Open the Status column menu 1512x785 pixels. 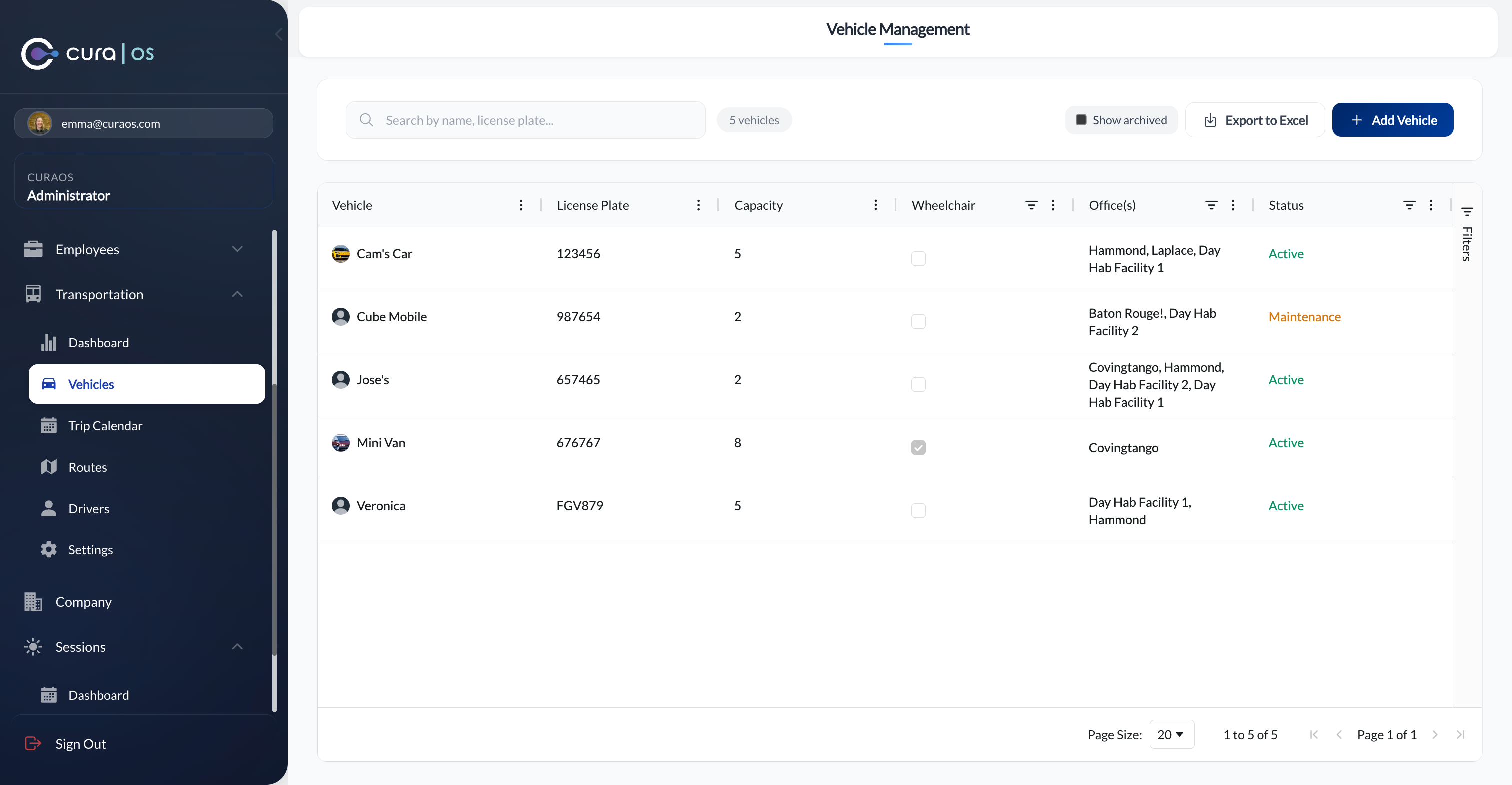coord(1431,205)
